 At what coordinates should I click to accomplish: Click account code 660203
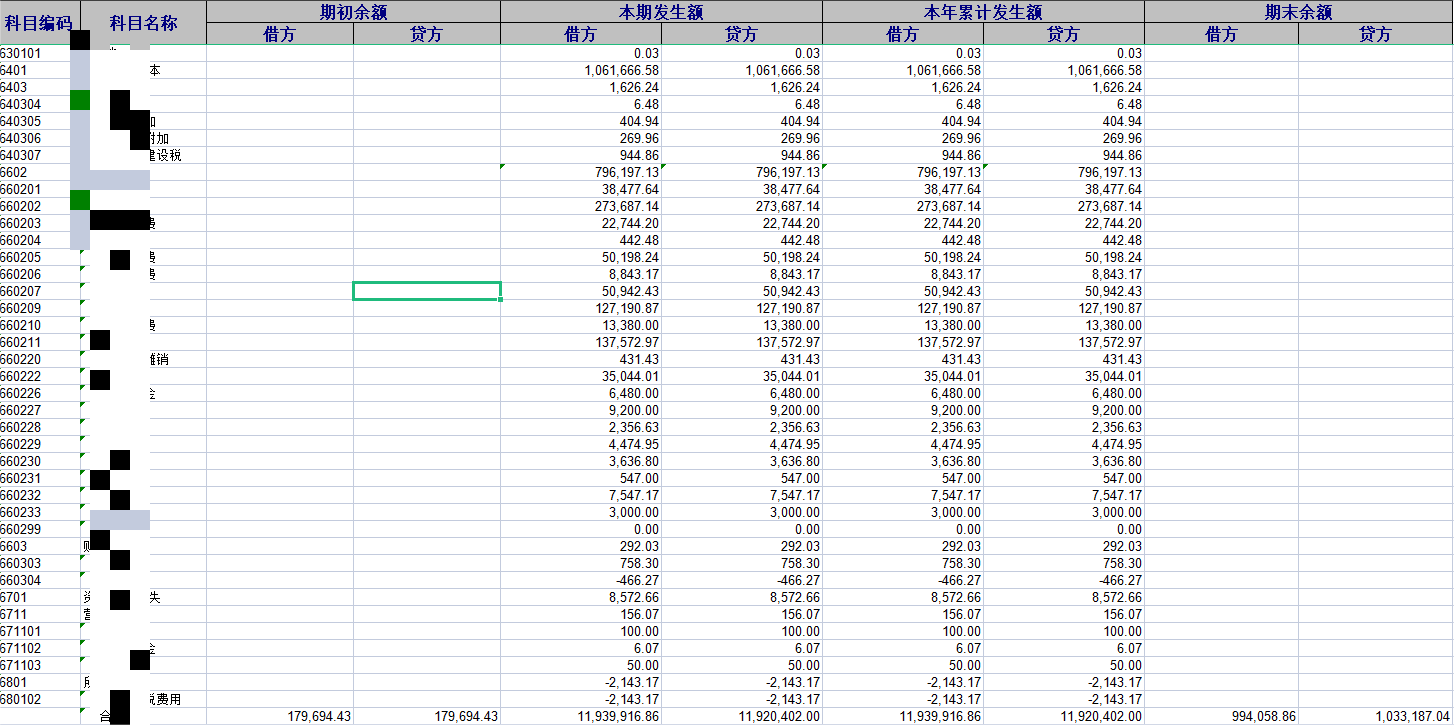coord(21,223)
